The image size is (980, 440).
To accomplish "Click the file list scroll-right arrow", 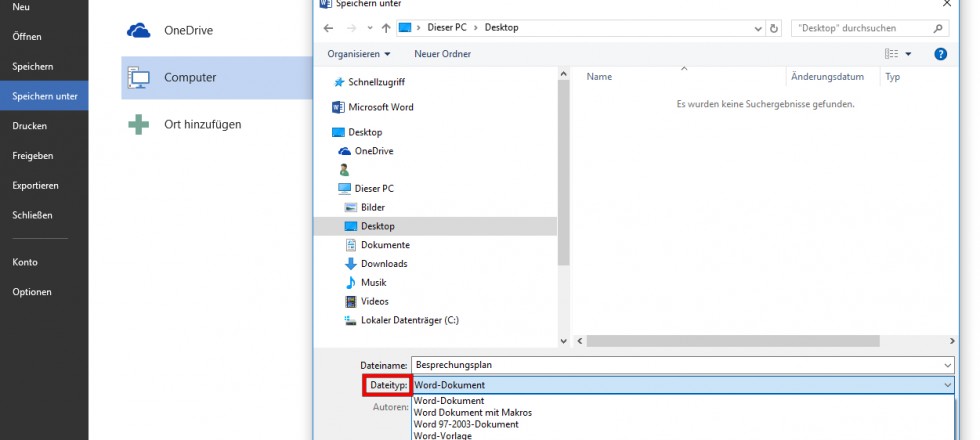I will (952, 341).
